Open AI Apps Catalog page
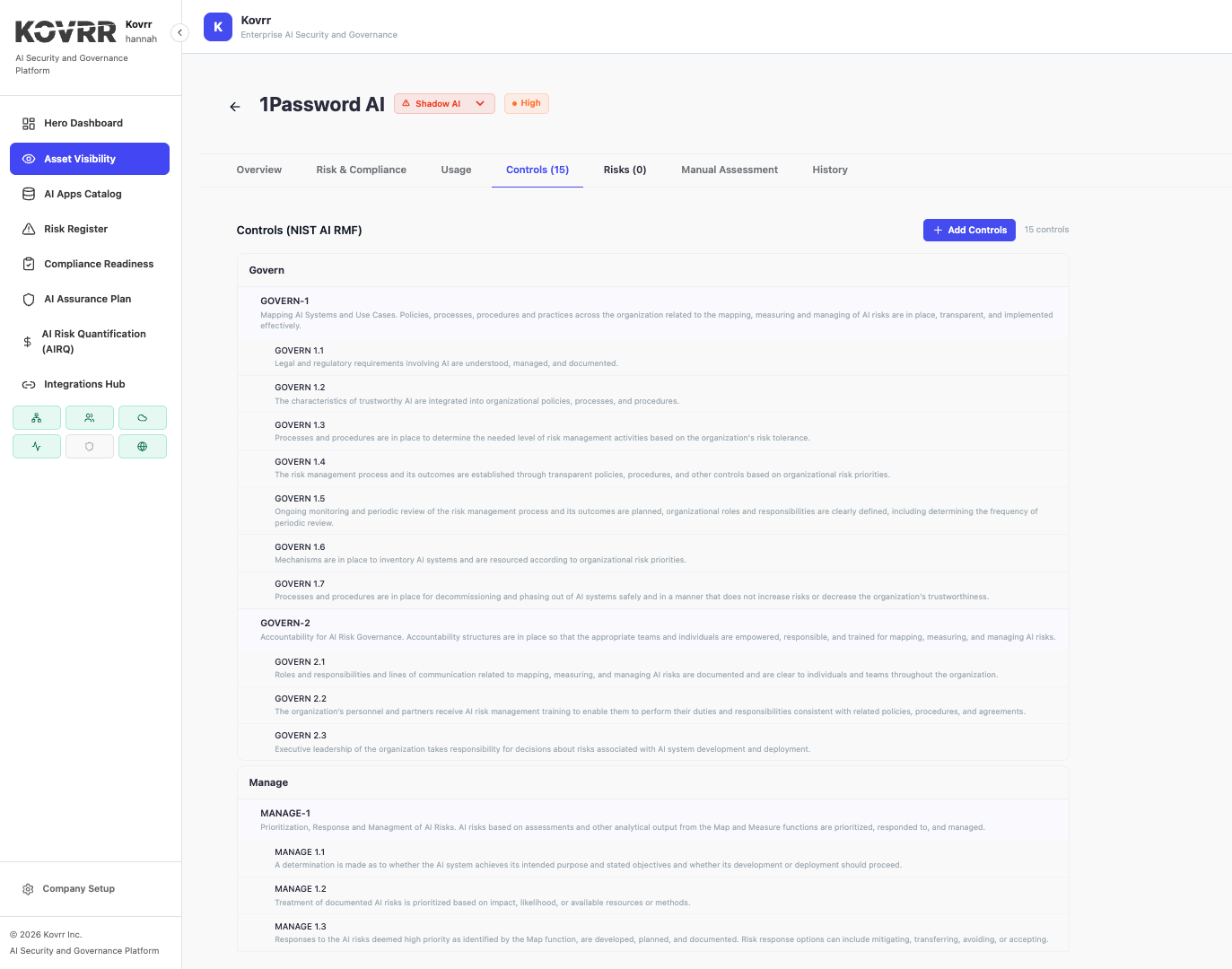 coord(90,194)
